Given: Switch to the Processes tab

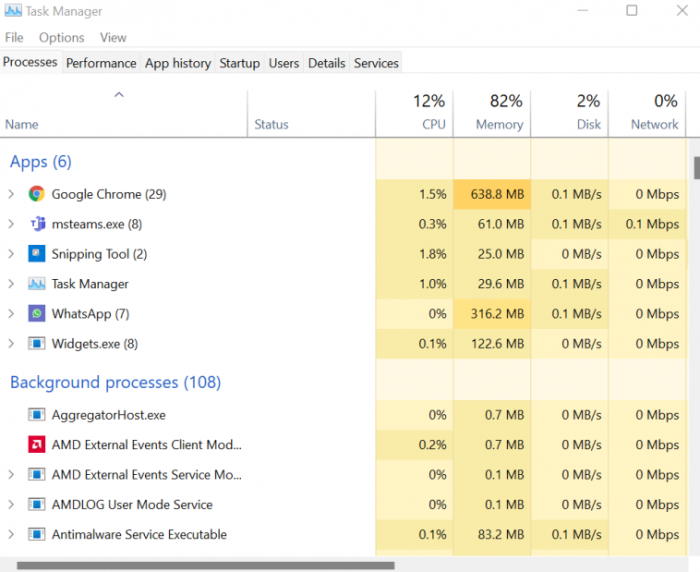Looking at the screenshot, I should [30, 62].
